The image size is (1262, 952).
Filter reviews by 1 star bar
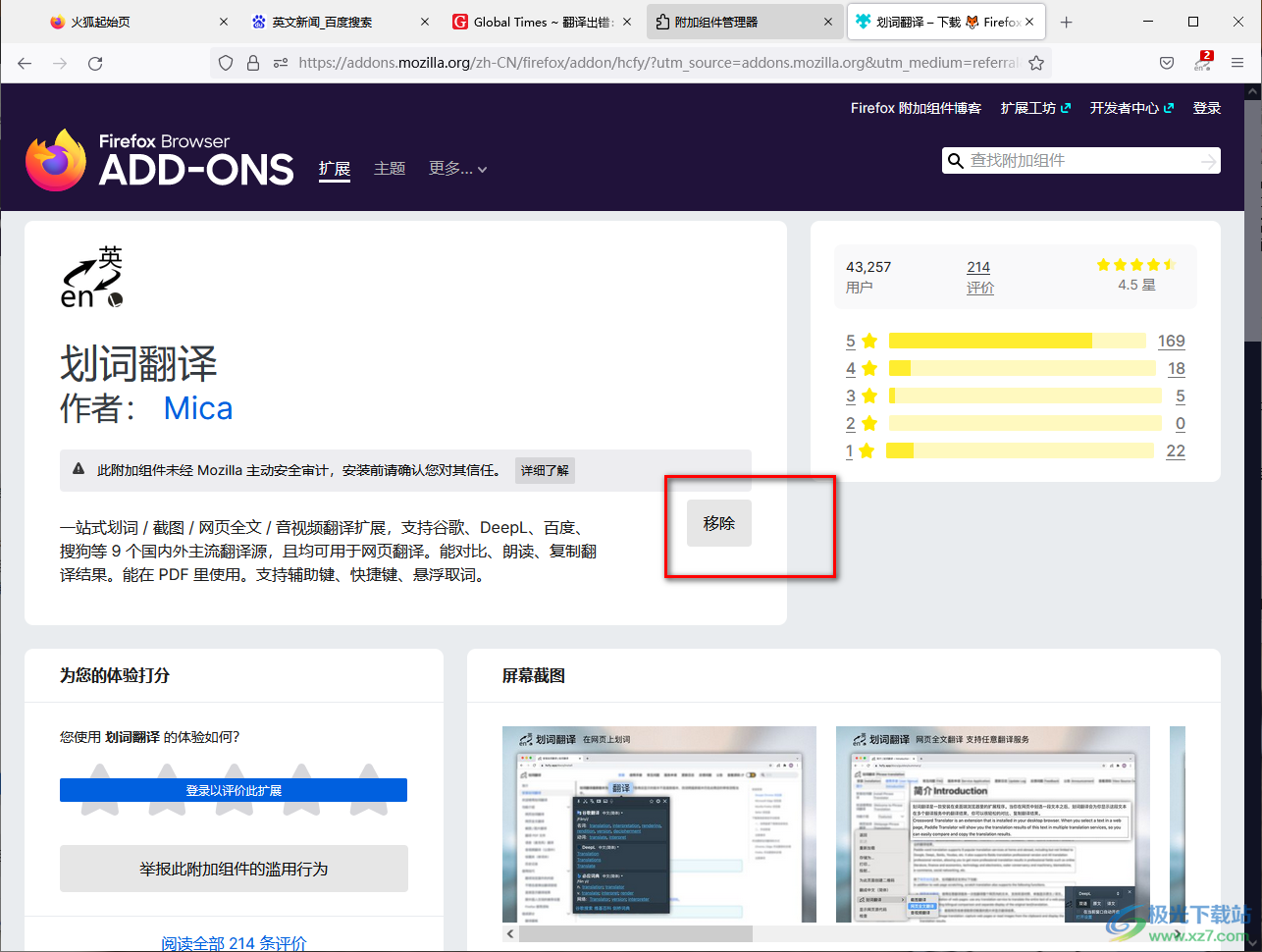(1021, 450)
